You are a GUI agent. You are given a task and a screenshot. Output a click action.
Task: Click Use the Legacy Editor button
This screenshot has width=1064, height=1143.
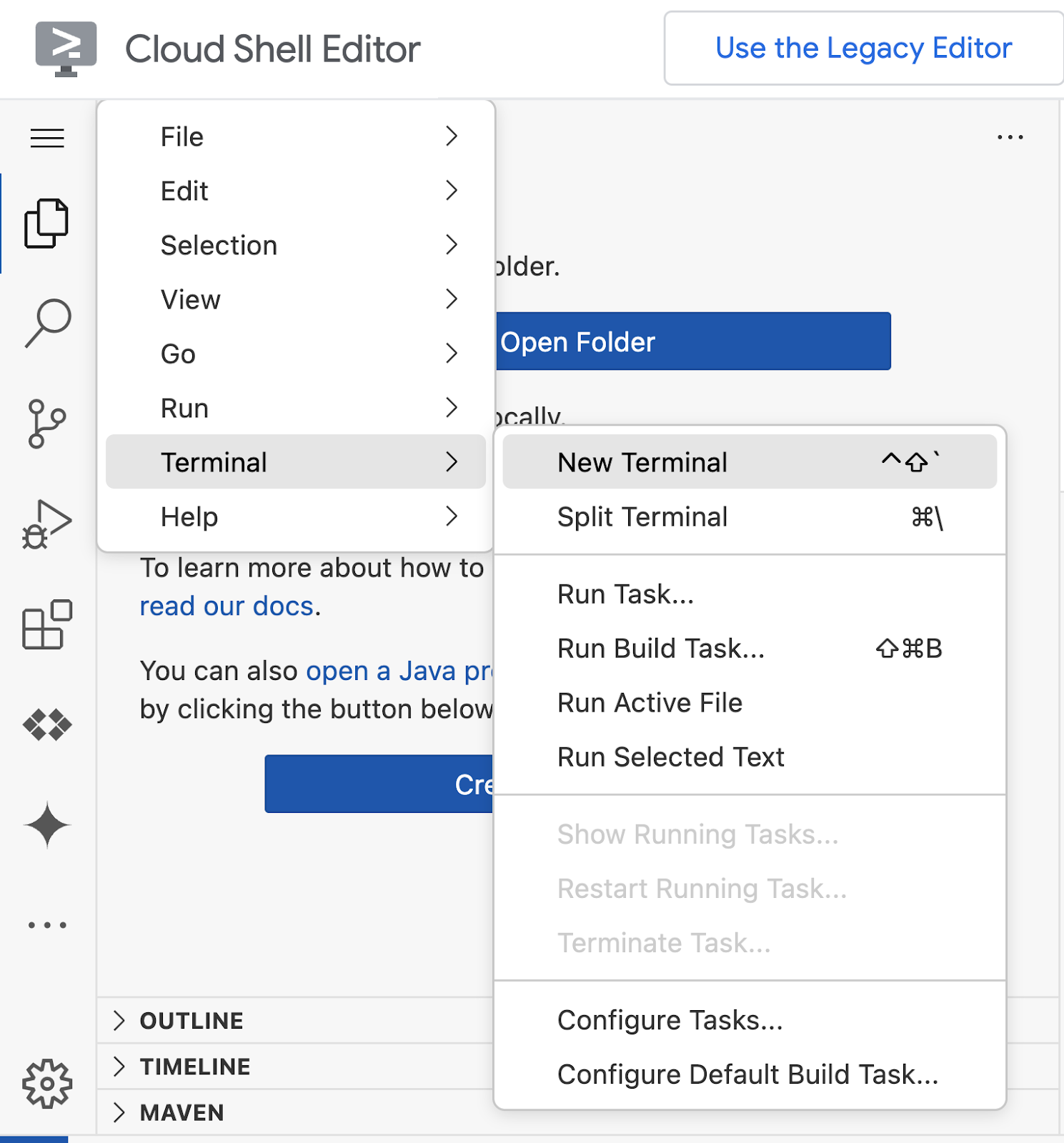pos(863,49)
